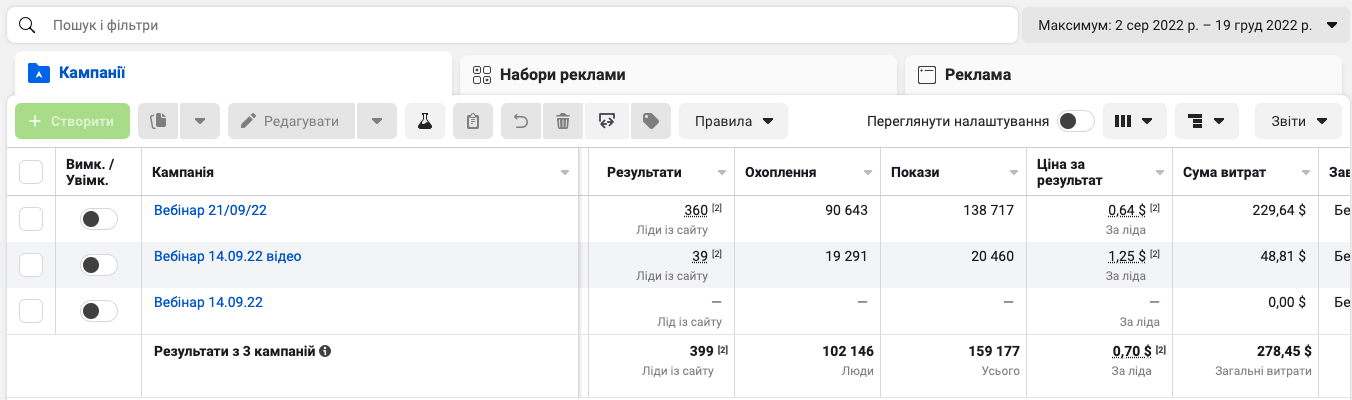Click the green Створити button
Viewport: 1352px width, 400px height.
pyautogui.click(x=72, y=121)
